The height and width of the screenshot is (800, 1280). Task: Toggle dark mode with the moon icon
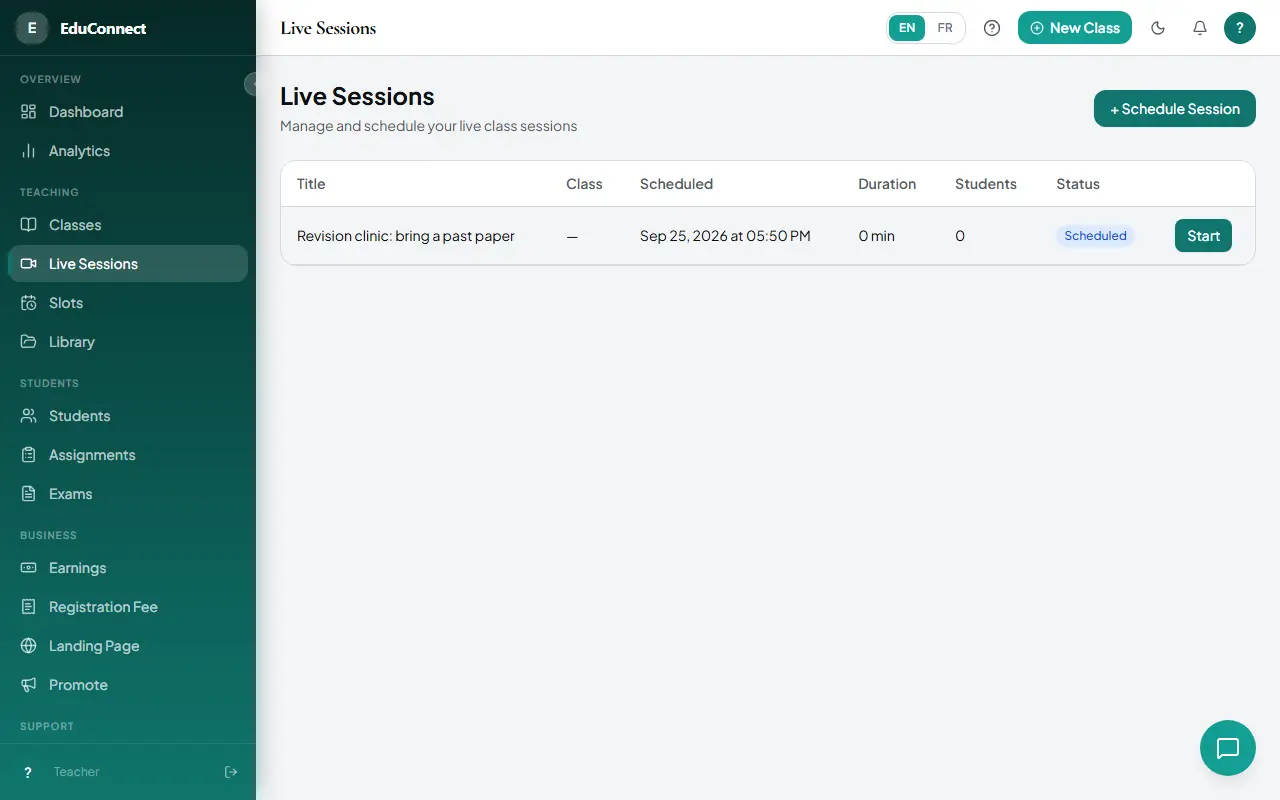(x=1158, y=28)
